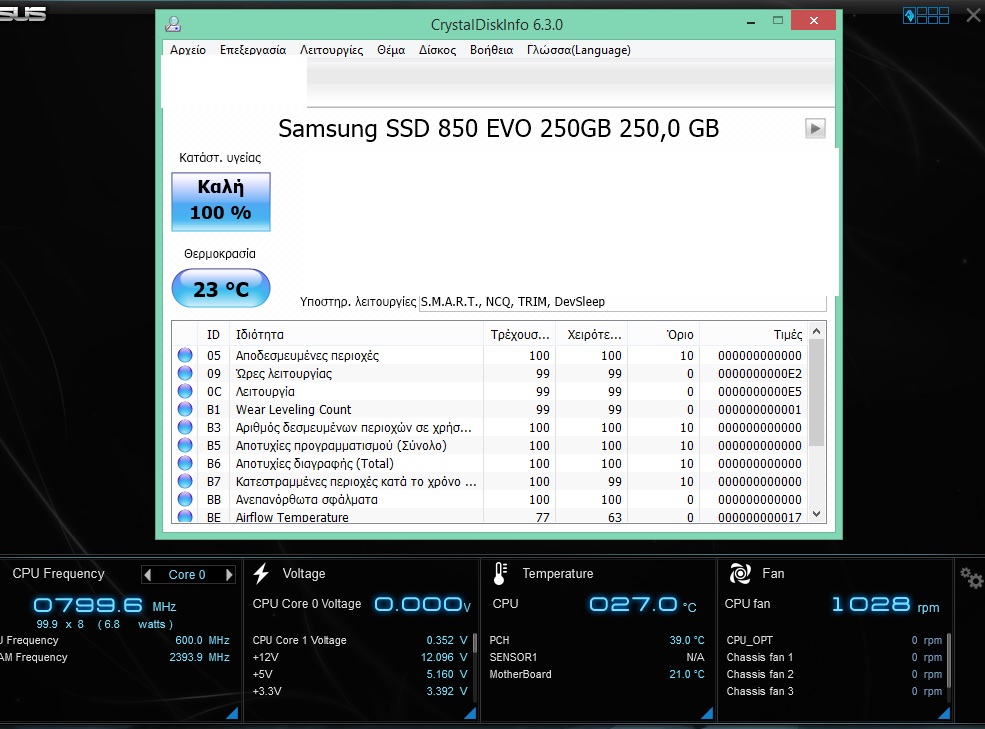The height and width of the screenshot is (729, 985).
Task: Click the Temperature thermometer icon
Action: point(500,573)
